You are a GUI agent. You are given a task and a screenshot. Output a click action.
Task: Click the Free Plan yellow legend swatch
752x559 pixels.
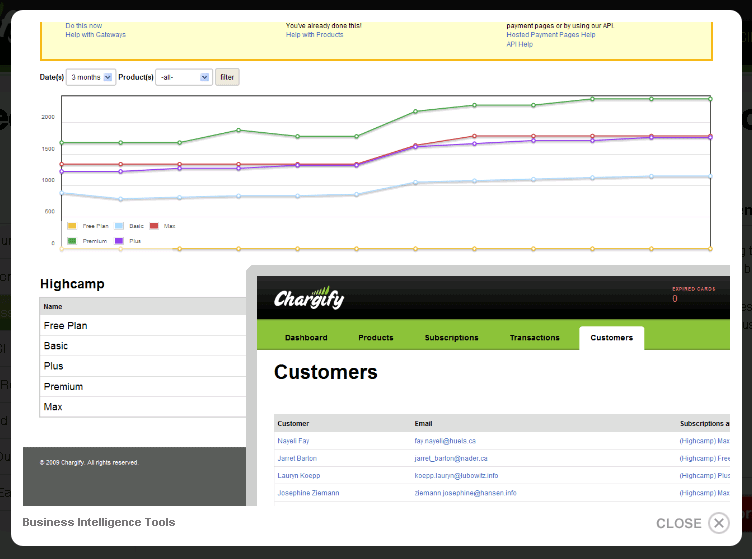[x=72, y=226]
